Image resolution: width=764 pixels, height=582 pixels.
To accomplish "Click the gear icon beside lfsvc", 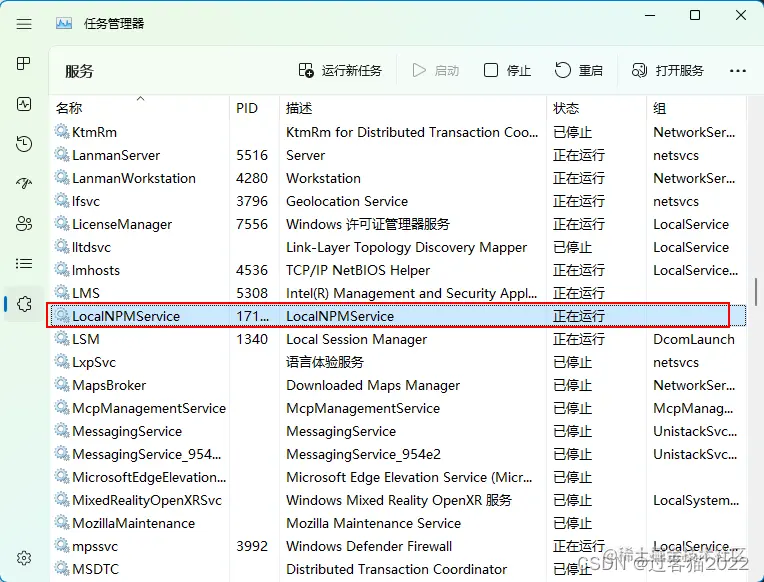I will pyautogui.click(x=61, y=201).
